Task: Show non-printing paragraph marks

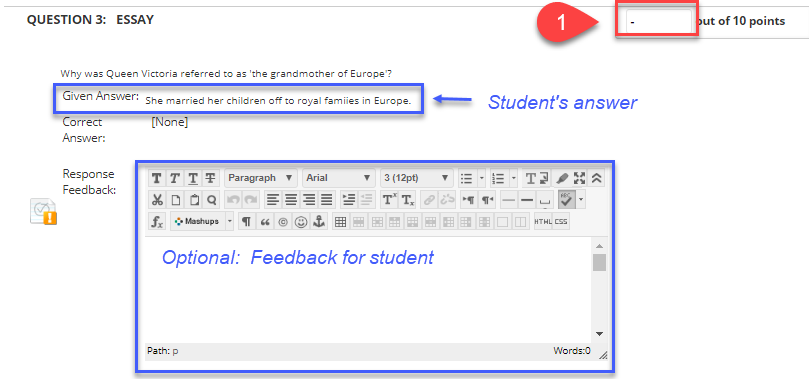Action: [x=247, y=221]
